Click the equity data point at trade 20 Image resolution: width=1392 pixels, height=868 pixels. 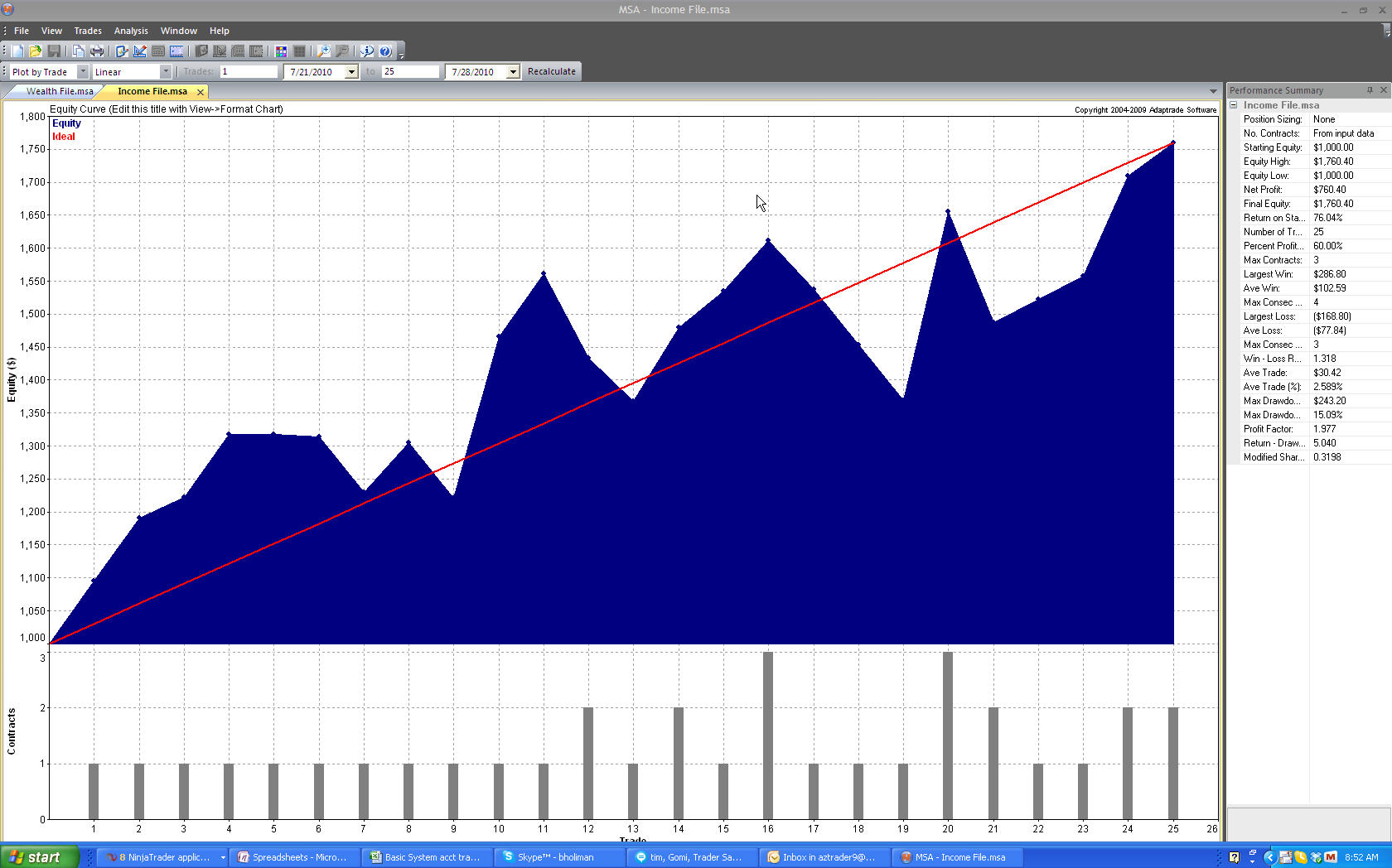coord(948,212)
